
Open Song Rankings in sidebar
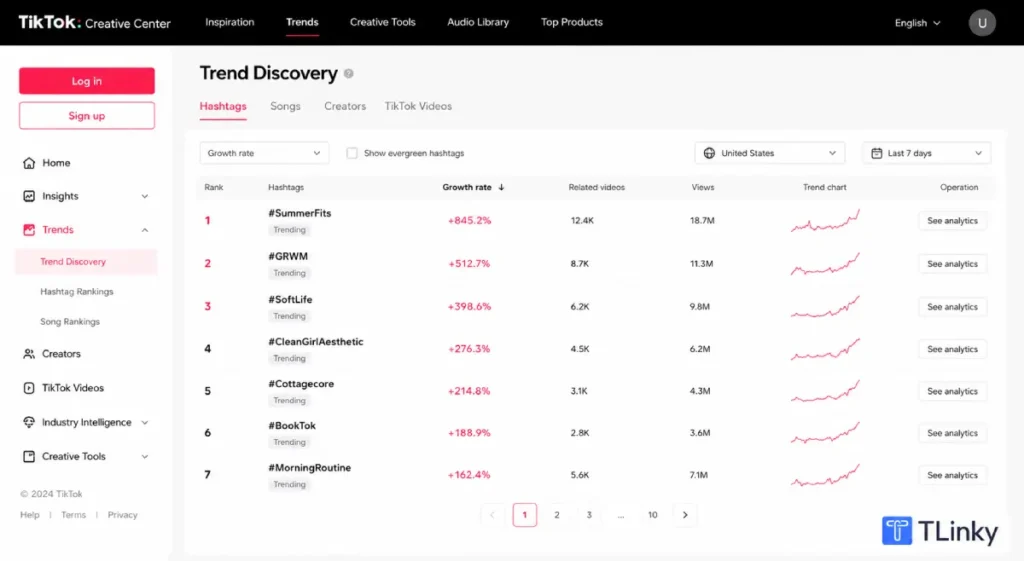pos(70,322)
